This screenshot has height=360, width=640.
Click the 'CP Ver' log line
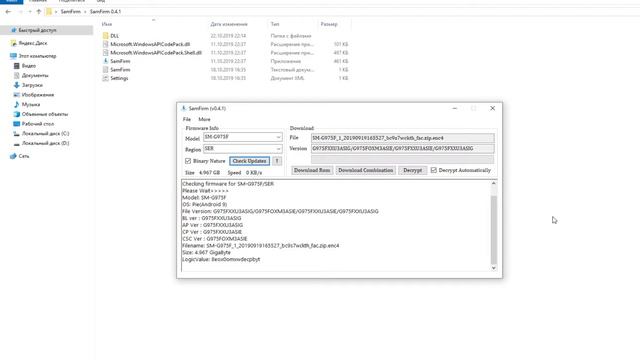(x=212, y=232)
